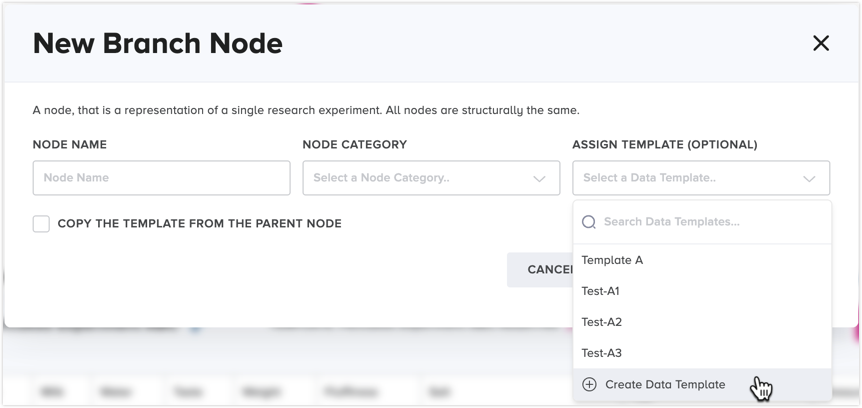862x408 pixels.
Task: Choose the Test-A3 template
Action: pyautogui.click(x=702, y=352)
